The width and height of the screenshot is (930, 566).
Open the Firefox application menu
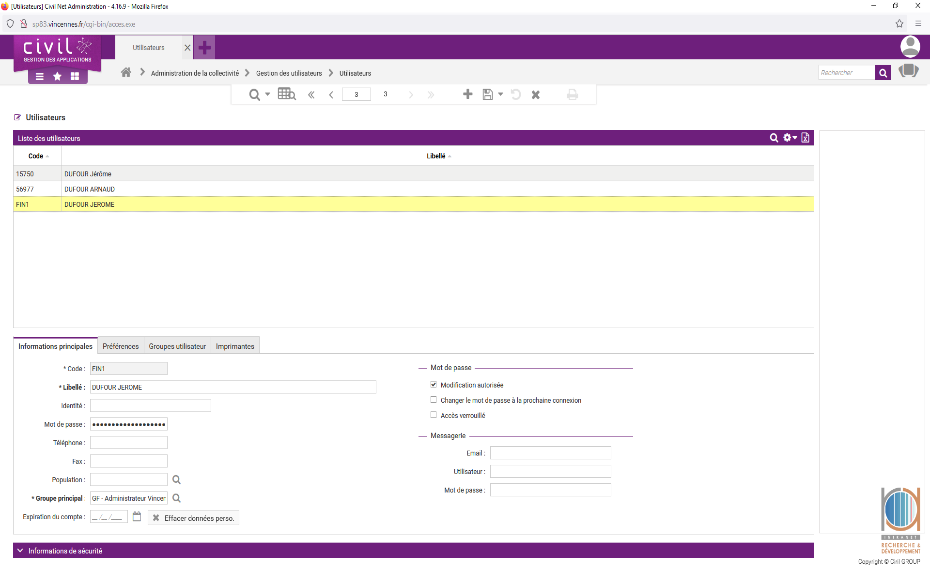918,24
